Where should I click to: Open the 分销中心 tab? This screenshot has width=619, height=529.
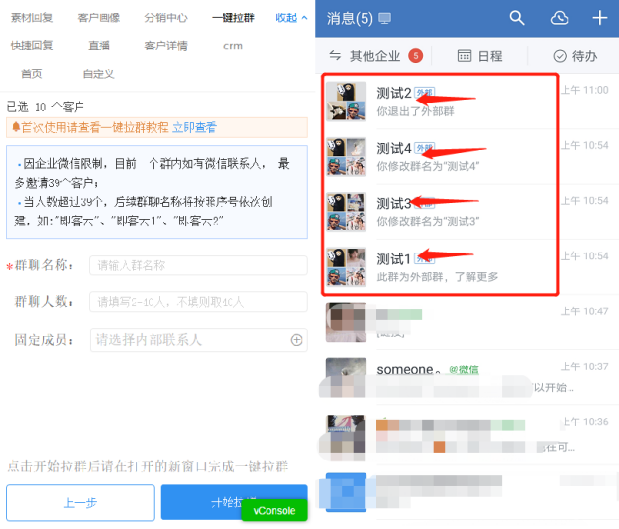tap(166, 18)
